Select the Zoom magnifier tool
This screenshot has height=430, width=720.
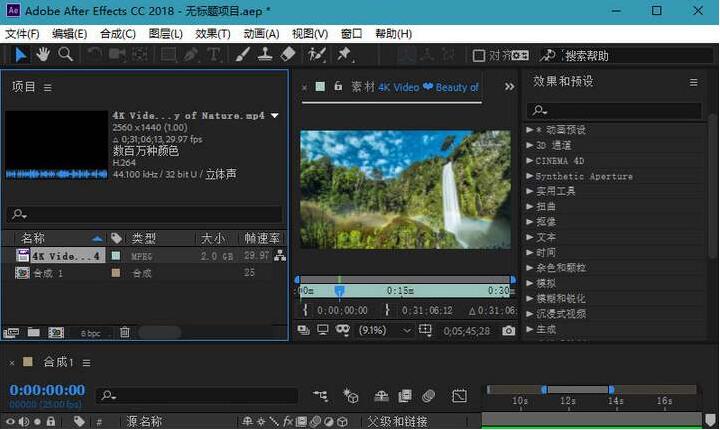[65, 55]
